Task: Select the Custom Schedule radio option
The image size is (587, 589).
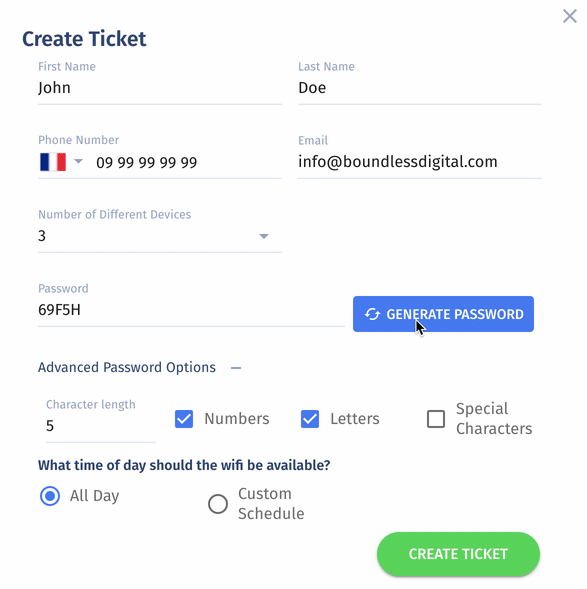Action: 218,504
